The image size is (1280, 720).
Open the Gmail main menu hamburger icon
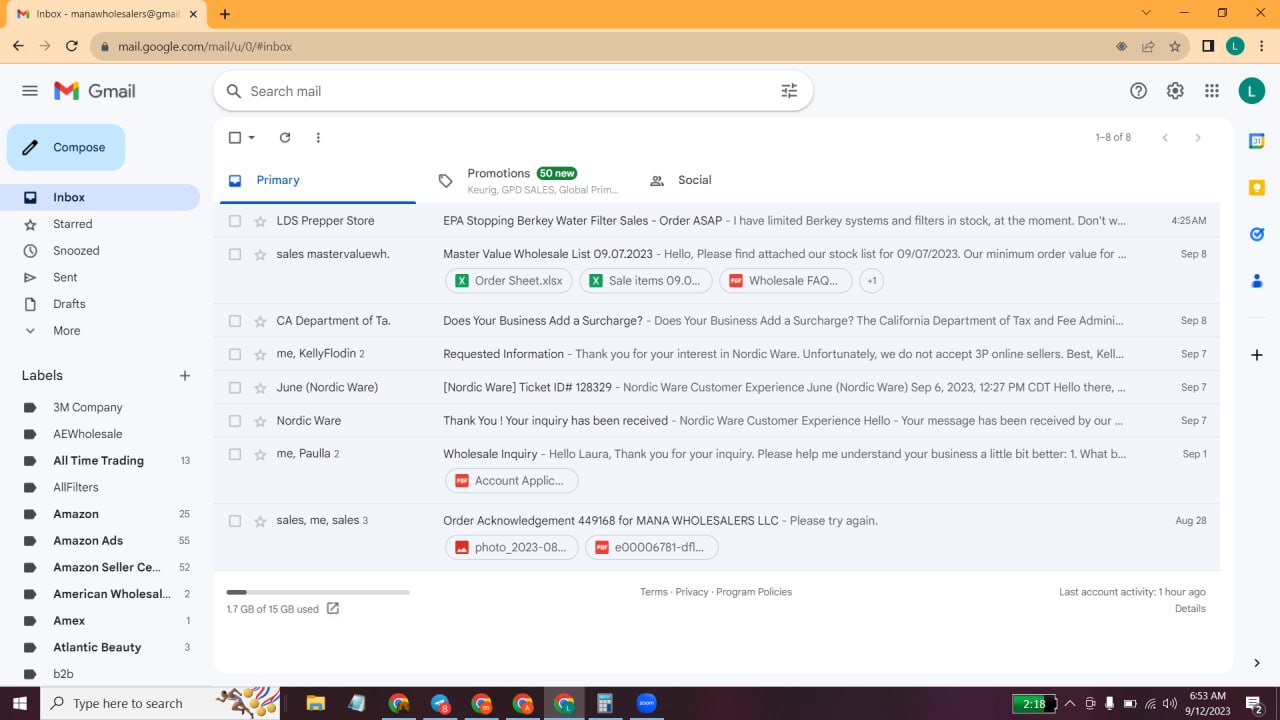click(x=30, y=91)
